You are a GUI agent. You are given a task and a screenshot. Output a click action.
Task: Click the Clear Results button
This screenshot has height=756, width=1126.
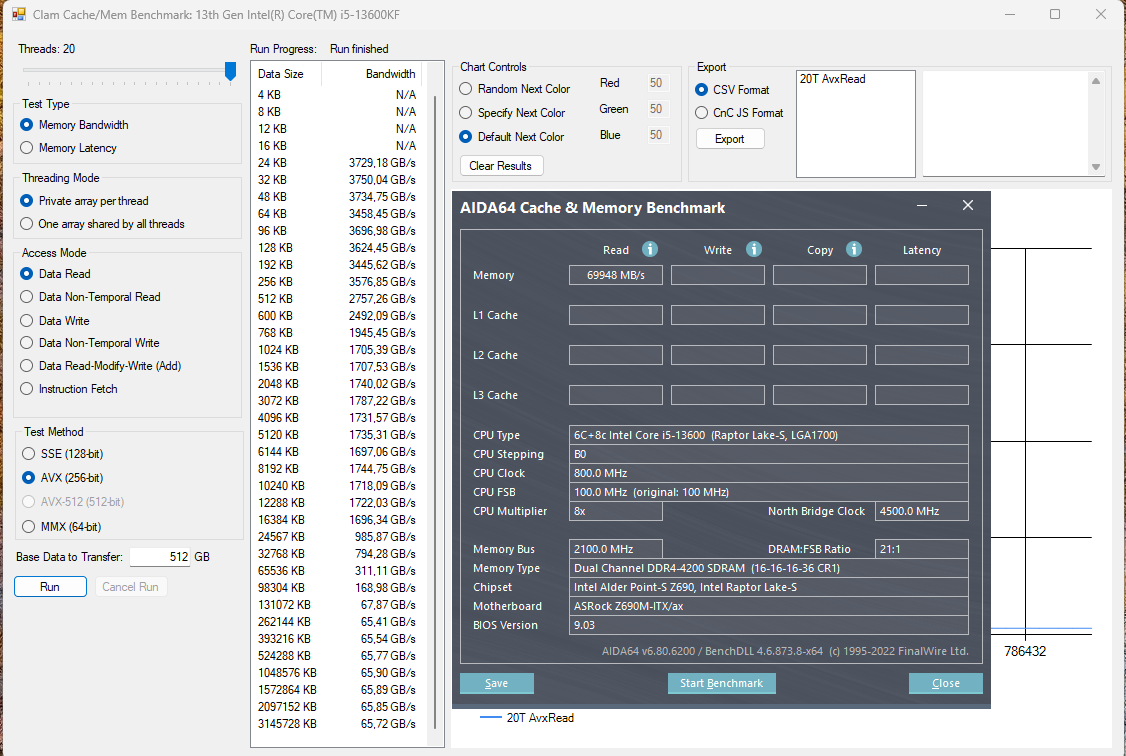point(501,166)
